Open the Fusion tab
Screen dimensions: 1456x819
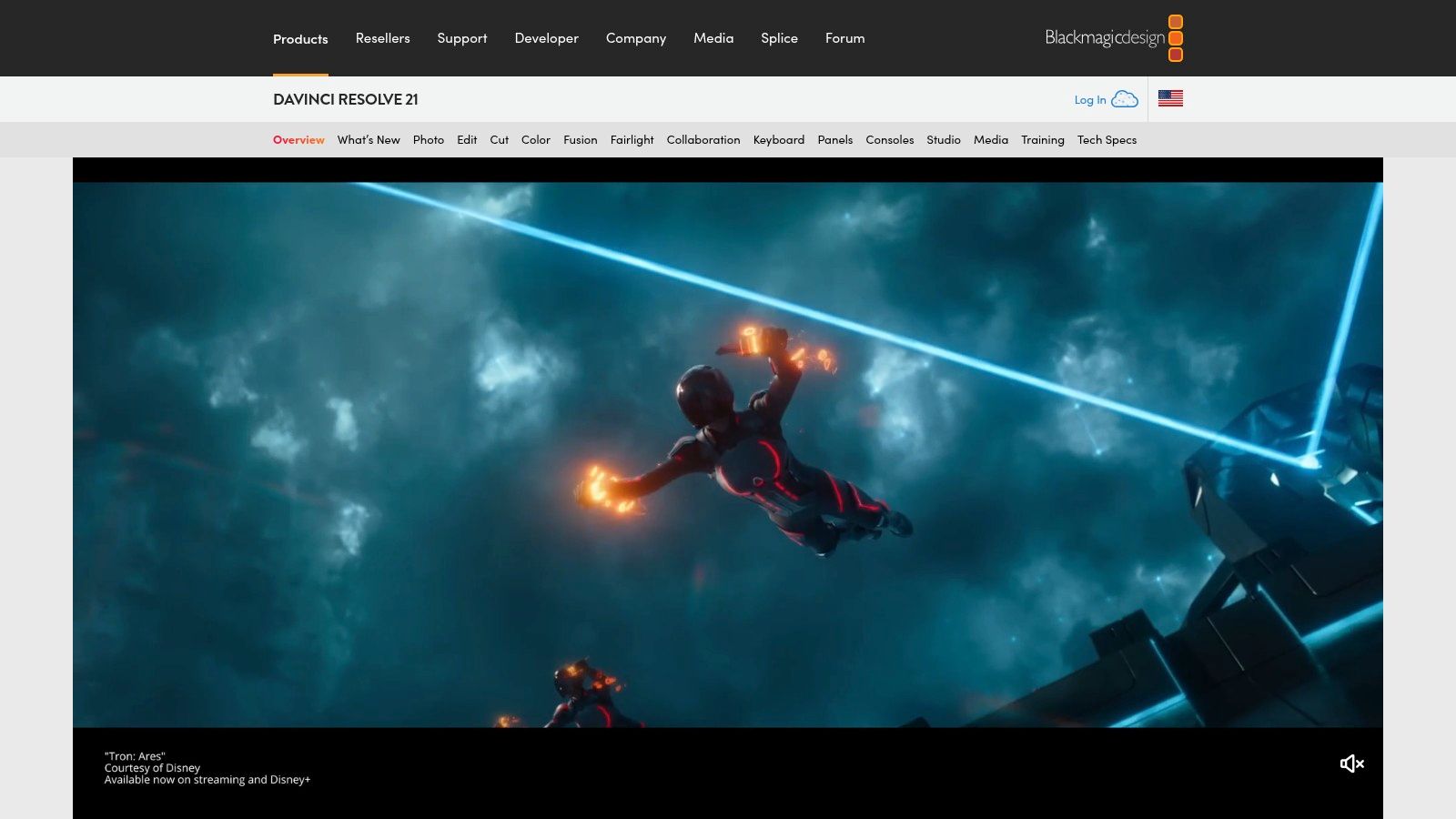(x=580, y=140)
